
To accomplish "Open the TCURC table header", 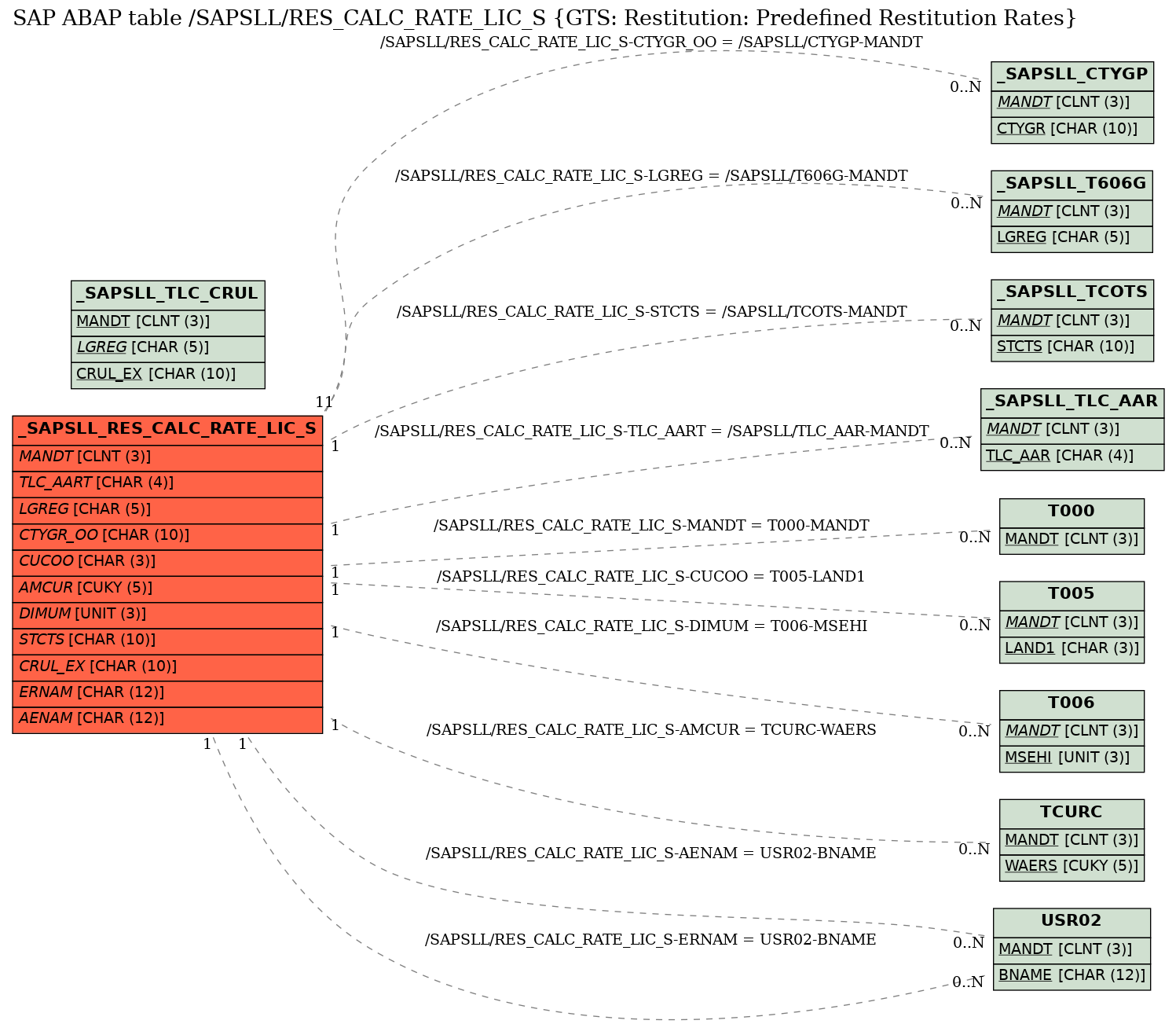I will click(x=1072, y=813).
